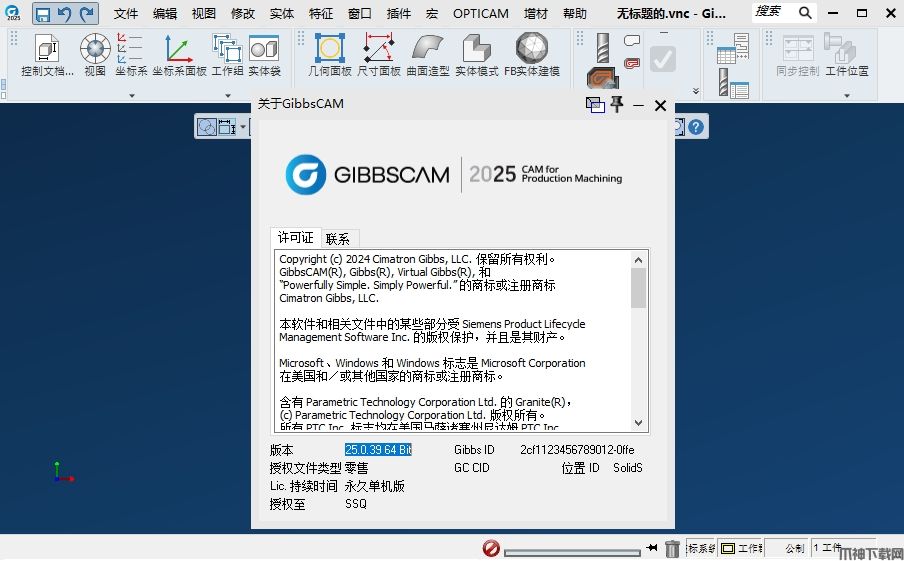Click scroll up arrow in license text
904x561 pixels.
[x=638, y=260]
